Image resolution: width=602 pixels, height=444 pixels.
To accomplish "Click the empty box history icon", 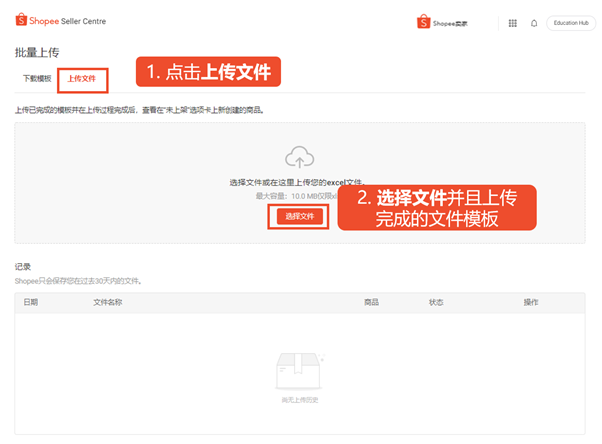I will pos(300,371).
